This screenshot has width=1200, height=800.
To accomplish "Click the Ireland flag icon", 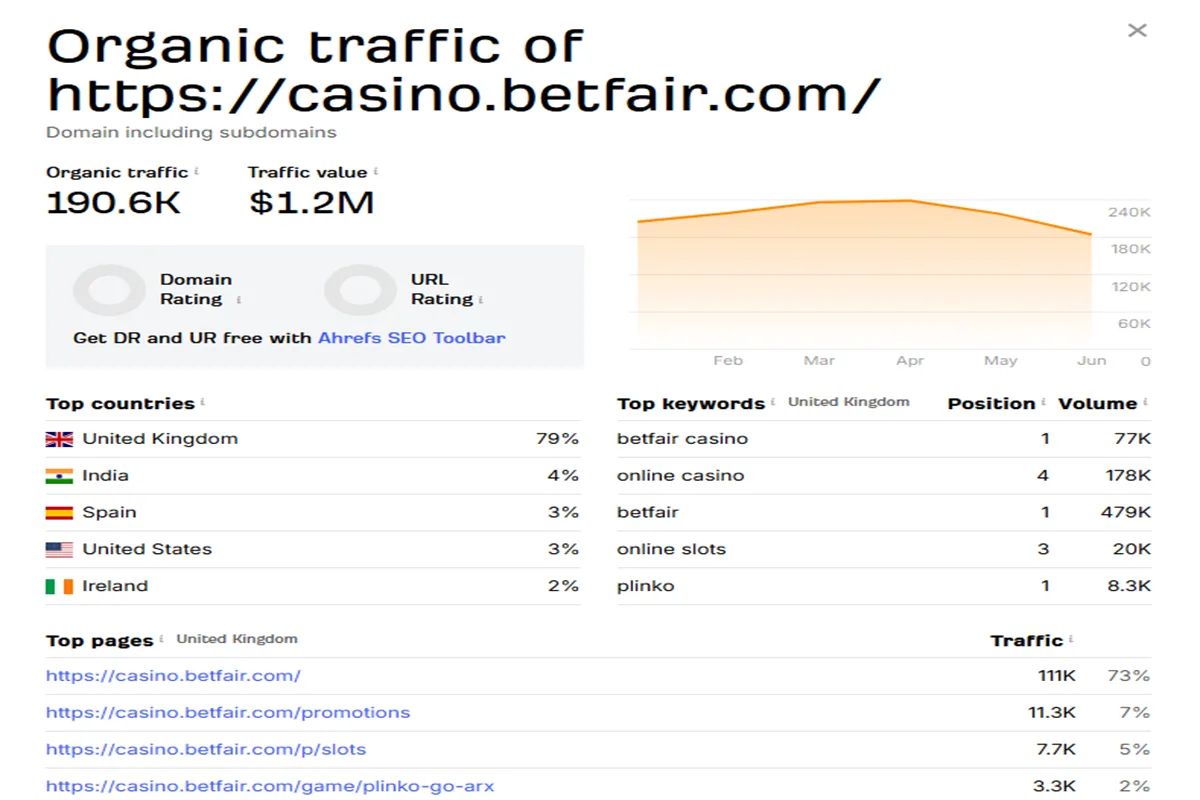I will point(59,587).
